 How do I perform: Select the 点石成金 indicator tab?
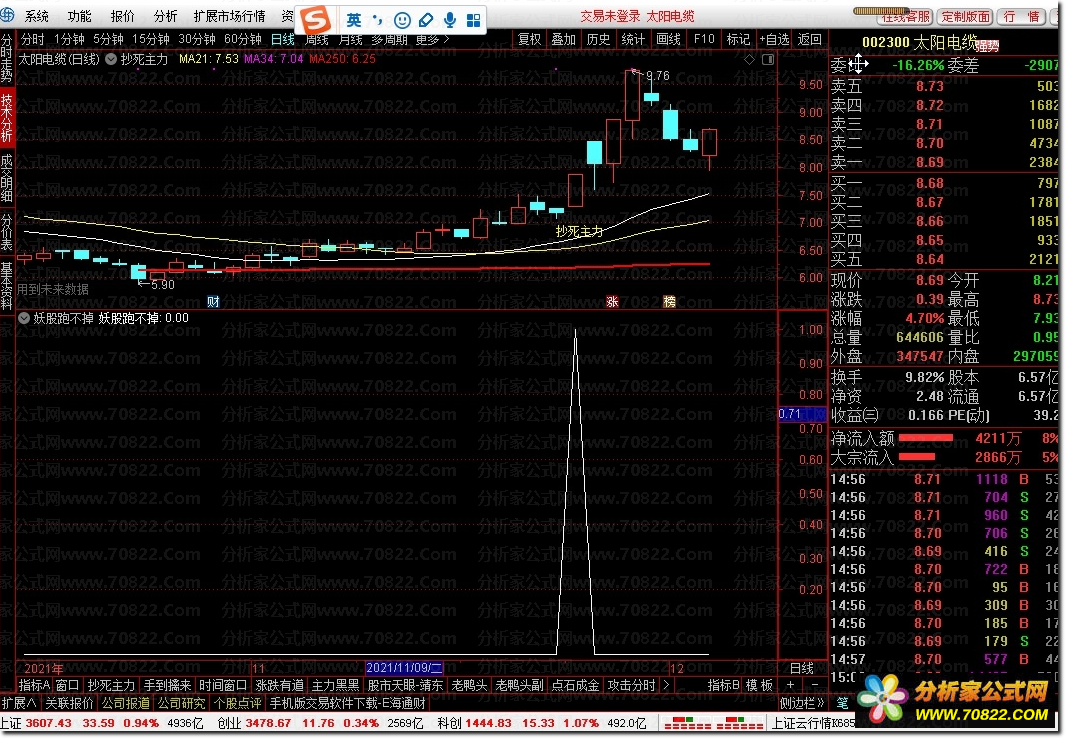click(575, 685)
